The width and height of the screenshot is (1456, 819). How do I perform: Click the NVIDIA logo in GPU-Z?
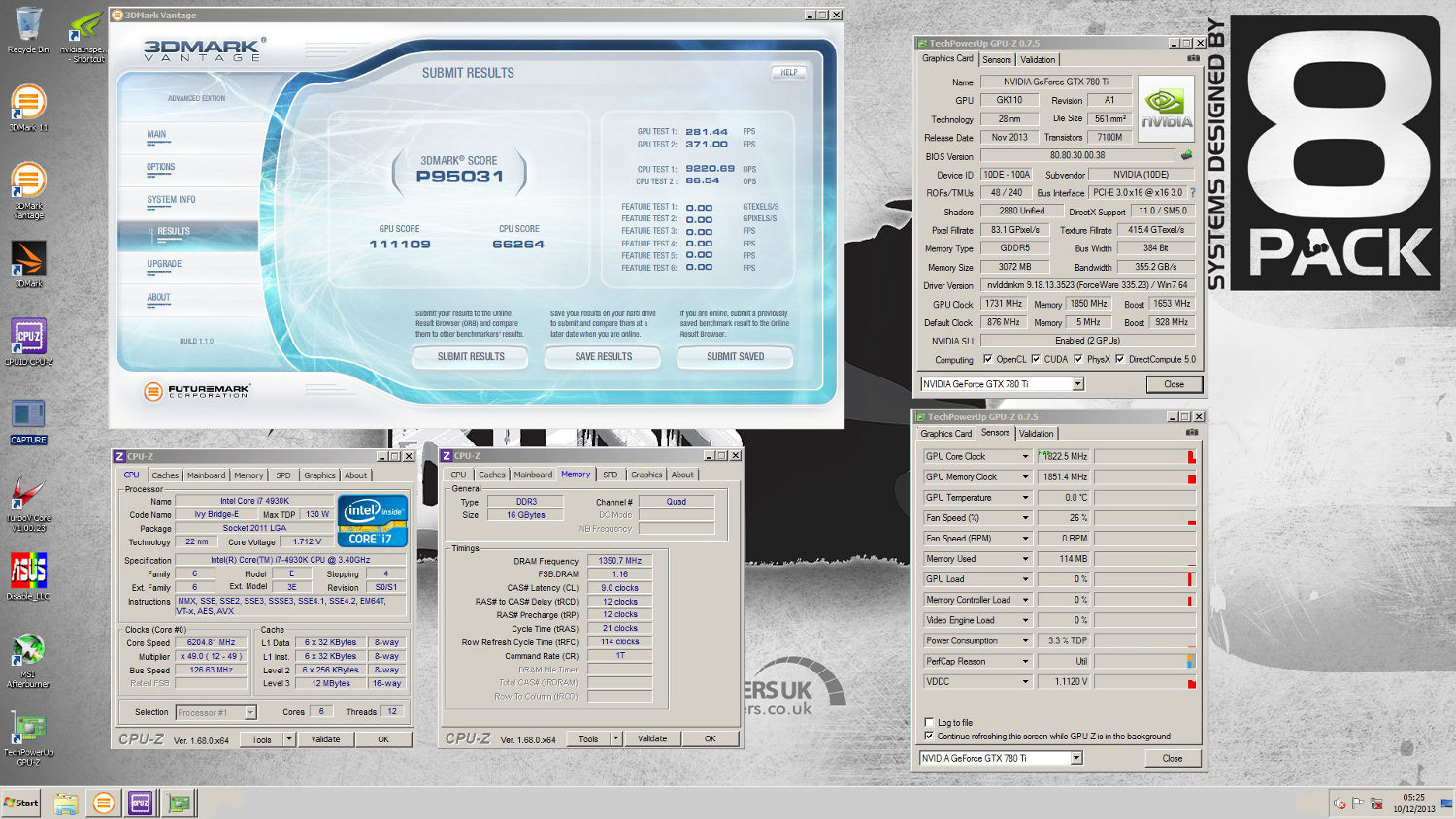tap(1166, 109)
